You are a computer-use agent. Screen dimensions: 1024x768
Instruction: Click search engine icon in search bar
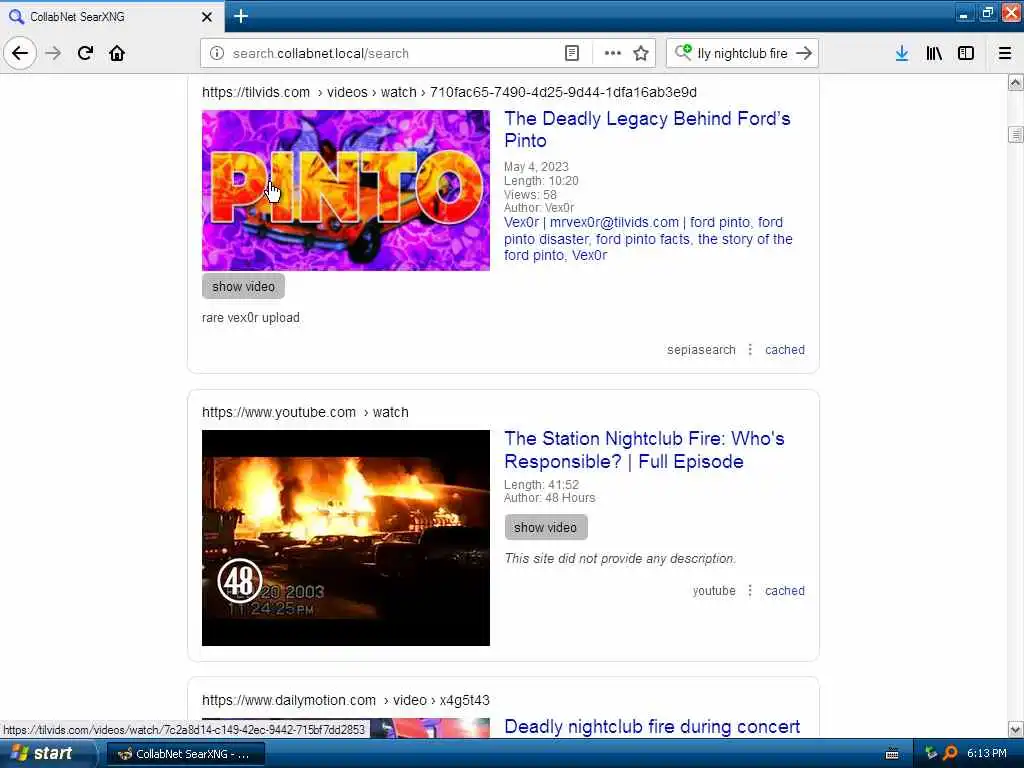click(x=683, y=52)
